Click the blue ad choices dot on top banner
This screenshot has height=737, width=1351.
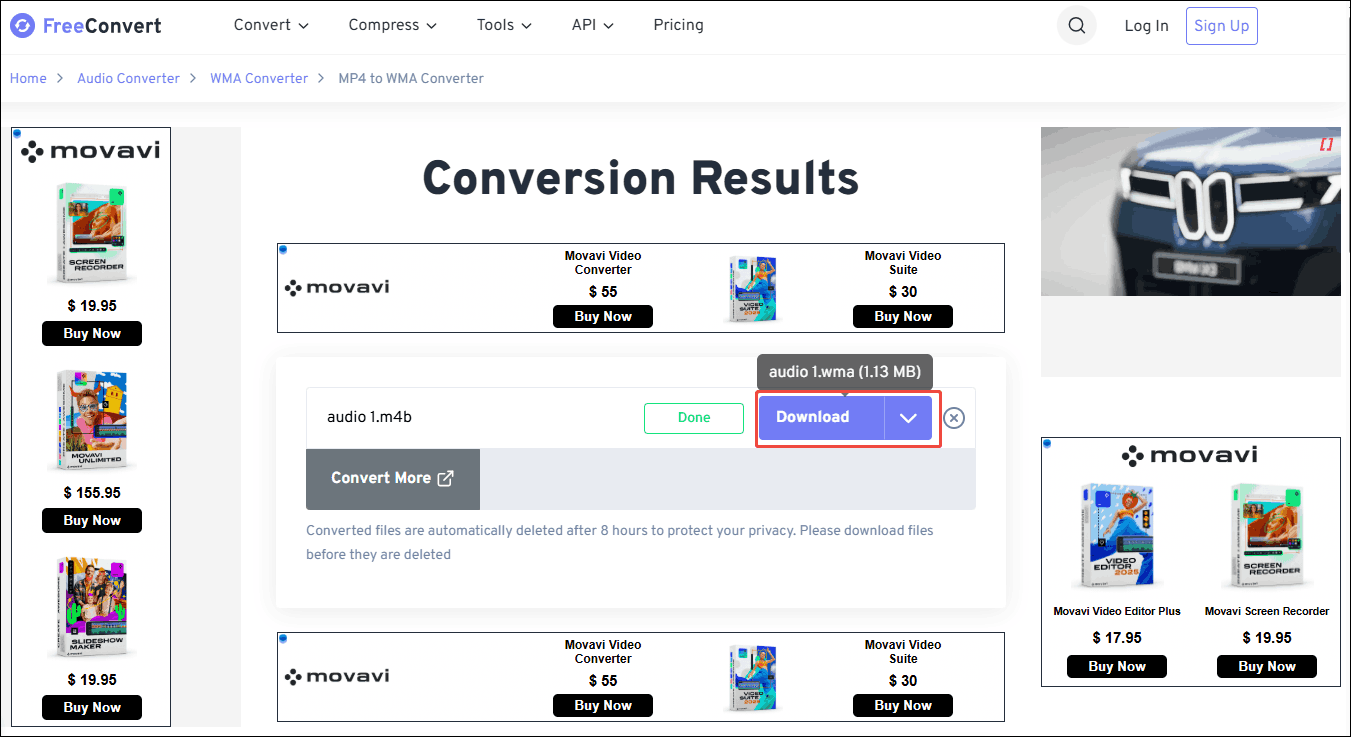pos(283,249)
